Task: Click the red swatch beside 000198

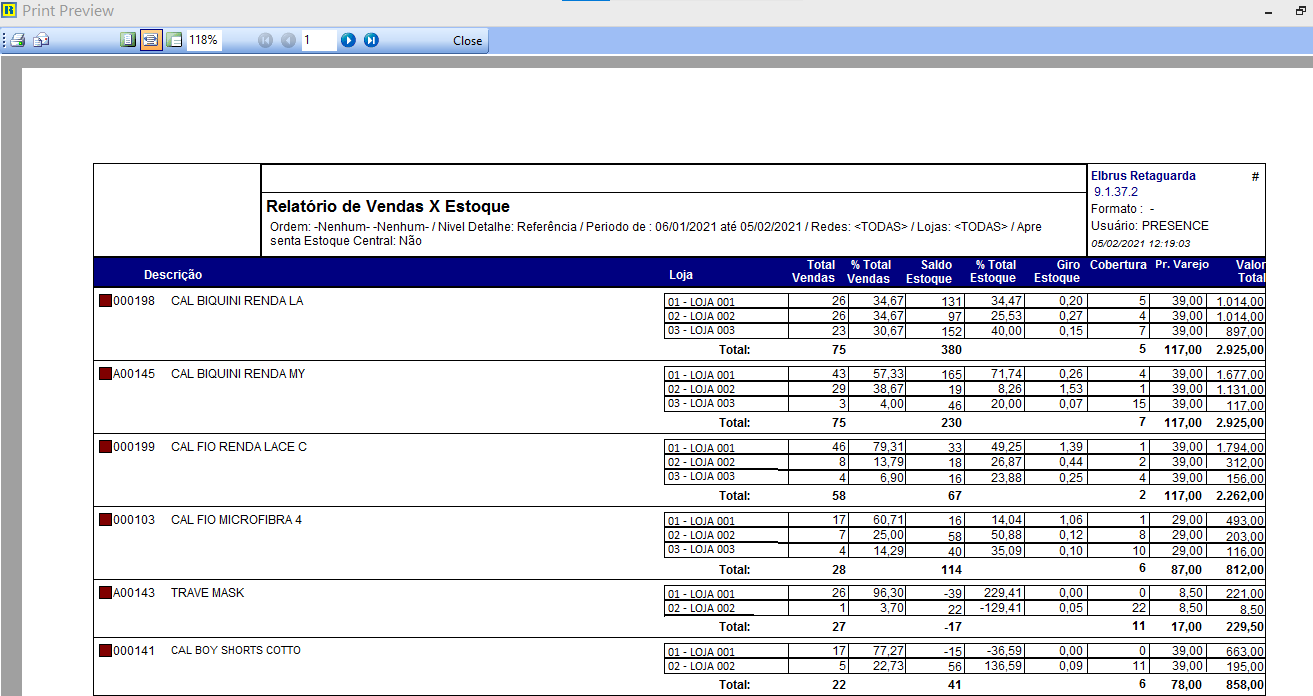Action: [105, 301]
